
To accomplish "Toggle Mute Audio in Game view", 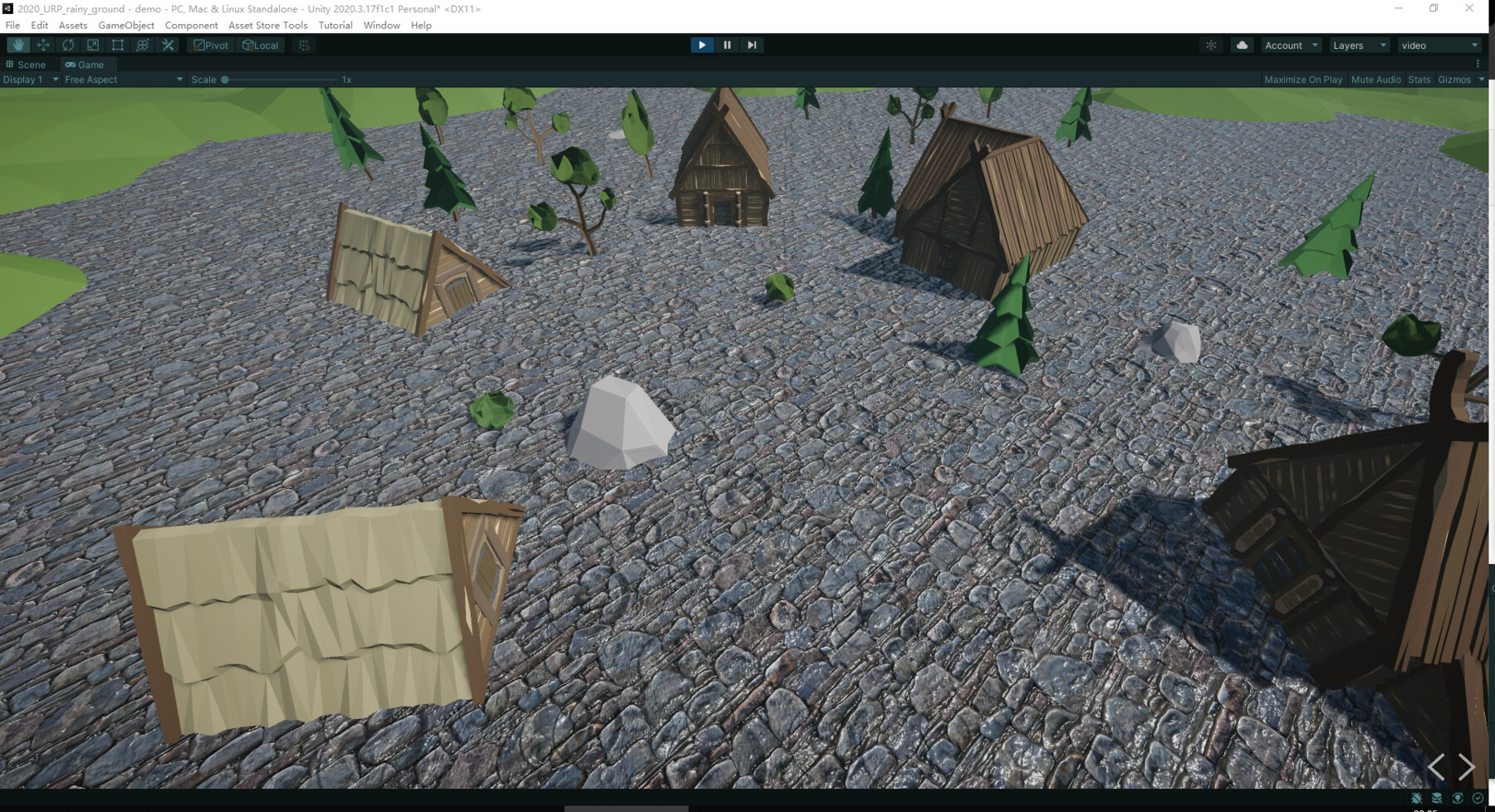I will [1375, 79].
